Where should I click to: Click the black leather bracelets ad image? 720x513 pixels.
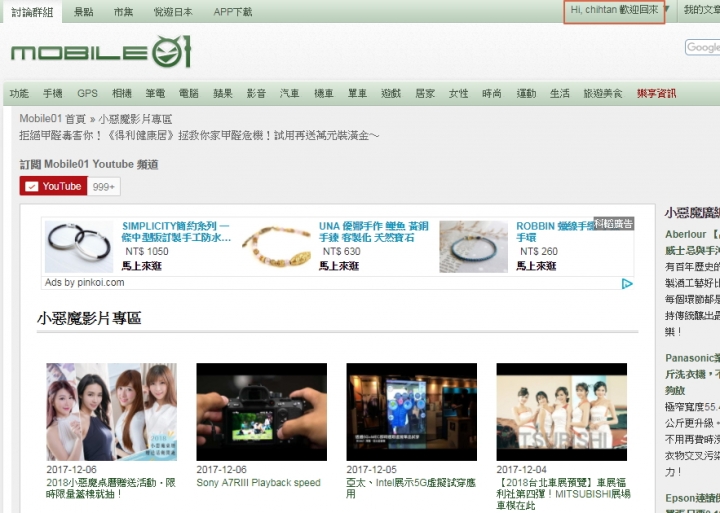[x=79, y=247]
